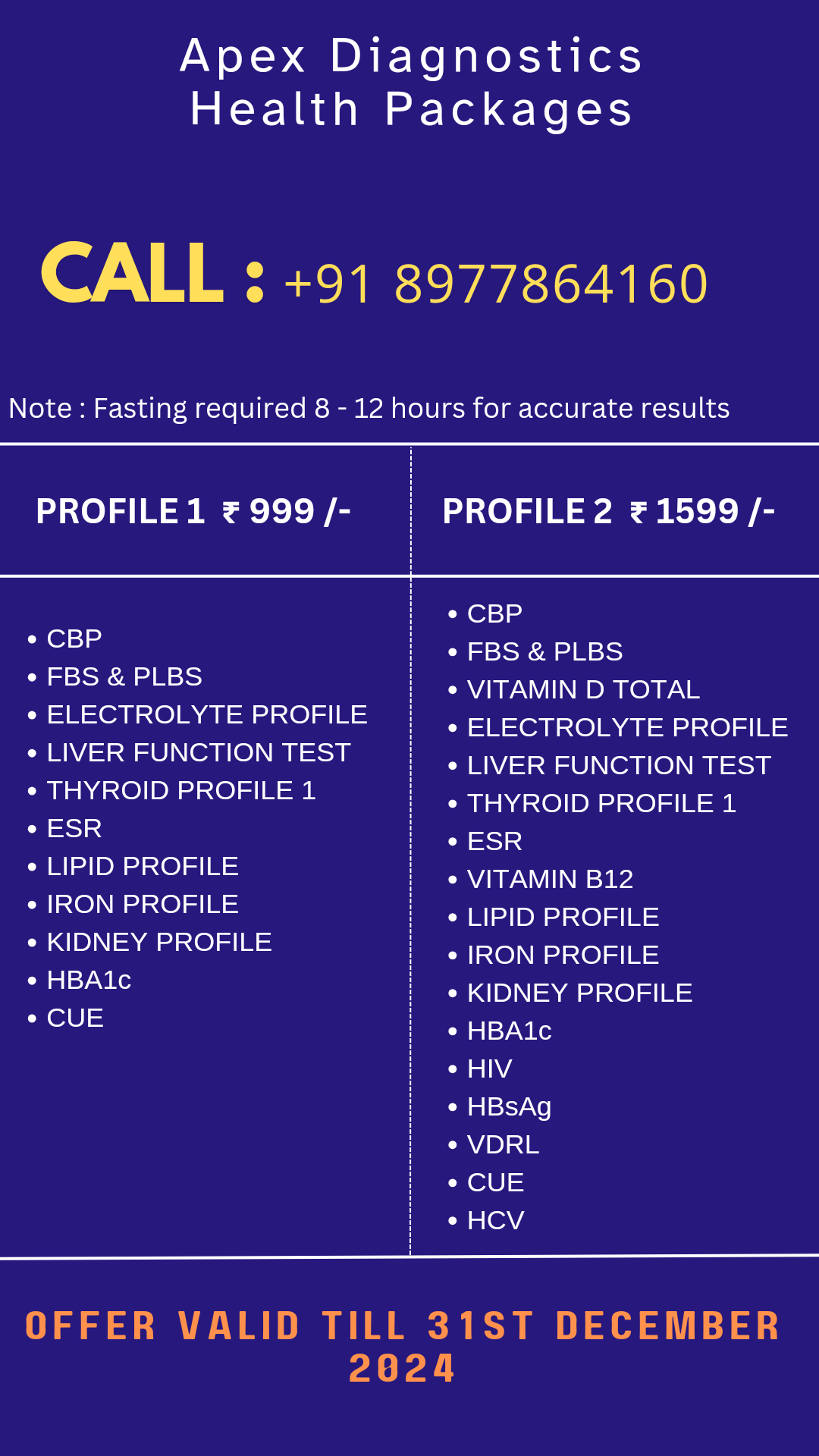Select HIV test in Profile 2

tap(490, 1068)
